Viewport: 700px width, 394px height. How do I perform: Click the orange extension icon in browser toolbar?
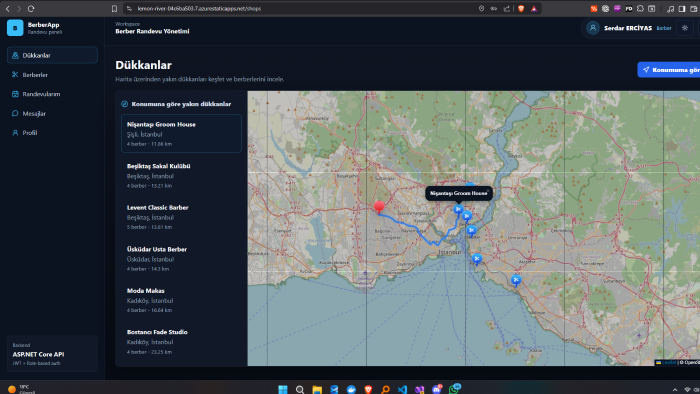click(593, 8)
